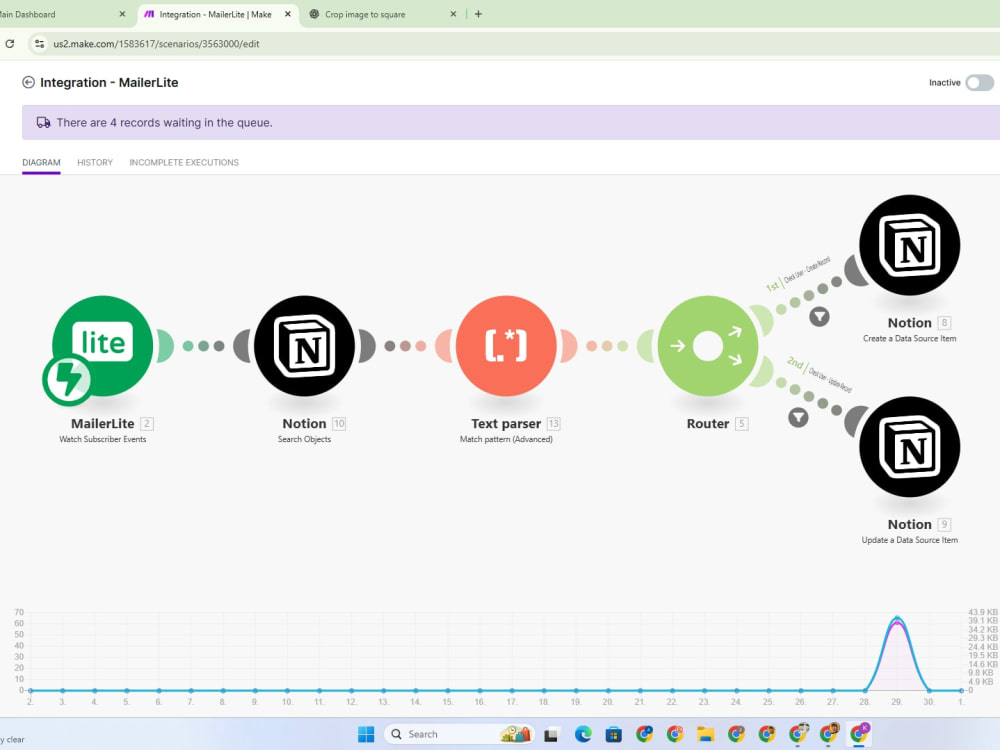Toggle the scenario Inactive switch on
The height and width of the screenshot is (750, 1000).
tap(980, 83)
